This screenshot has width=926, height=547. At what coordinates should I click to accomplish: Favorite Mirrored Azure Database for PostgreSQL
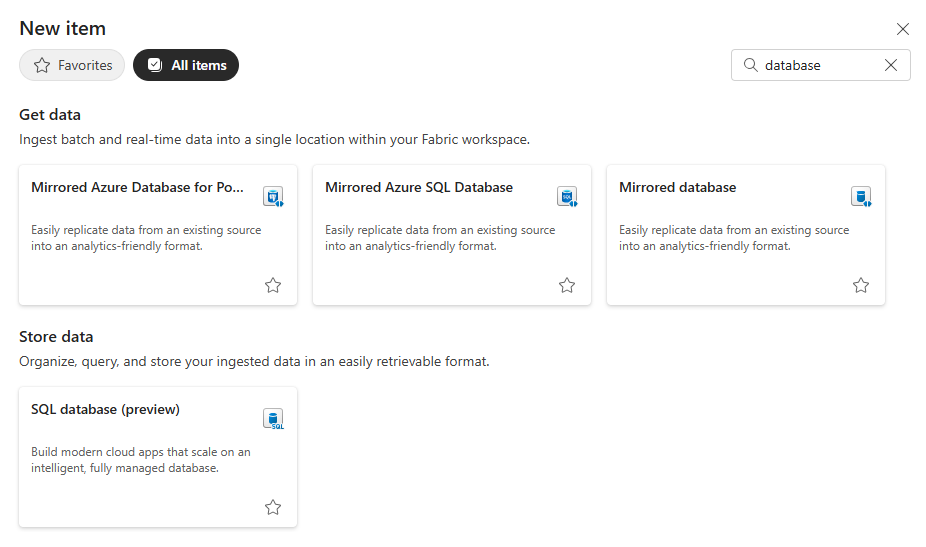273,285
